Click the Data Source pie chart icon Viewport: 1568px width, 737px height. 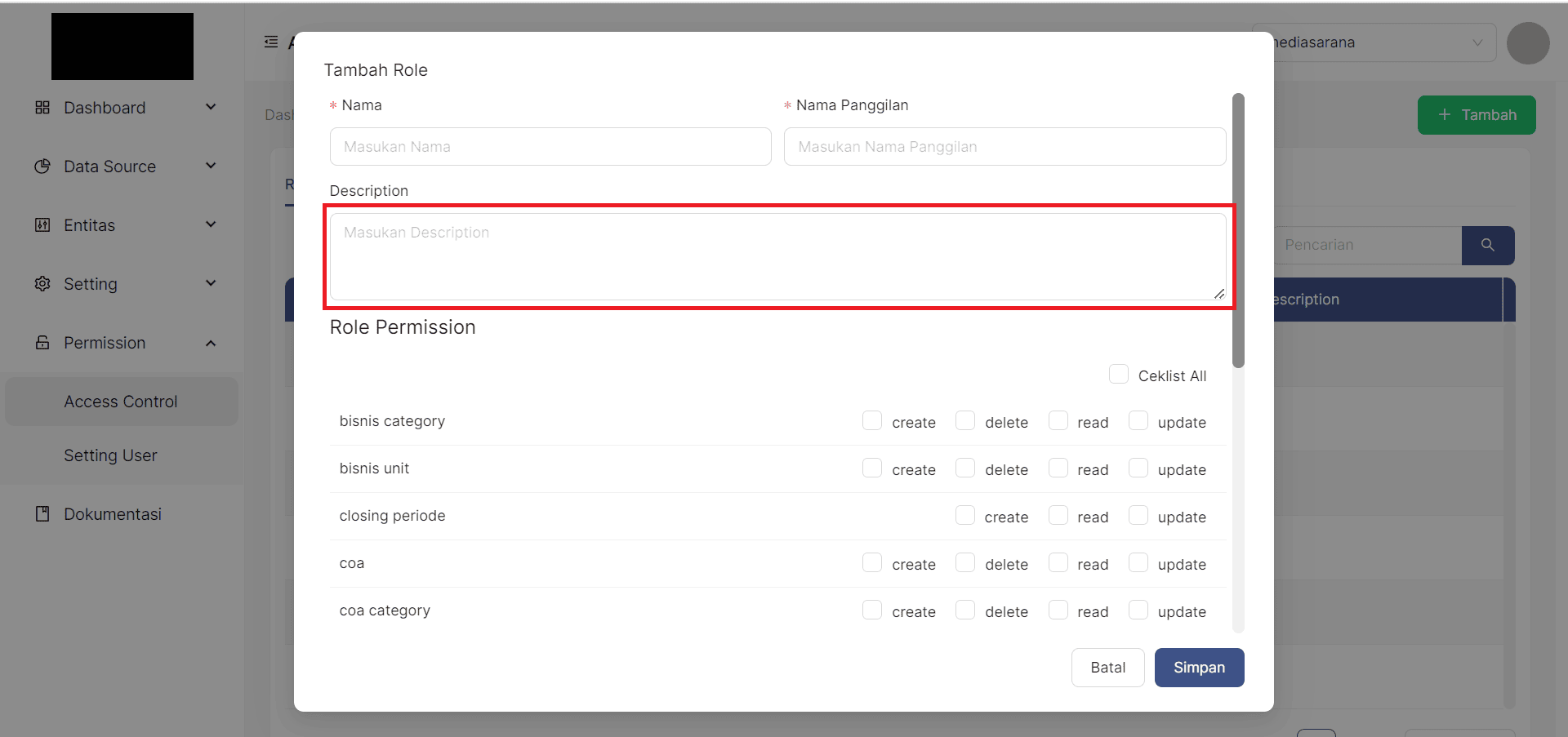coord(42,166)
